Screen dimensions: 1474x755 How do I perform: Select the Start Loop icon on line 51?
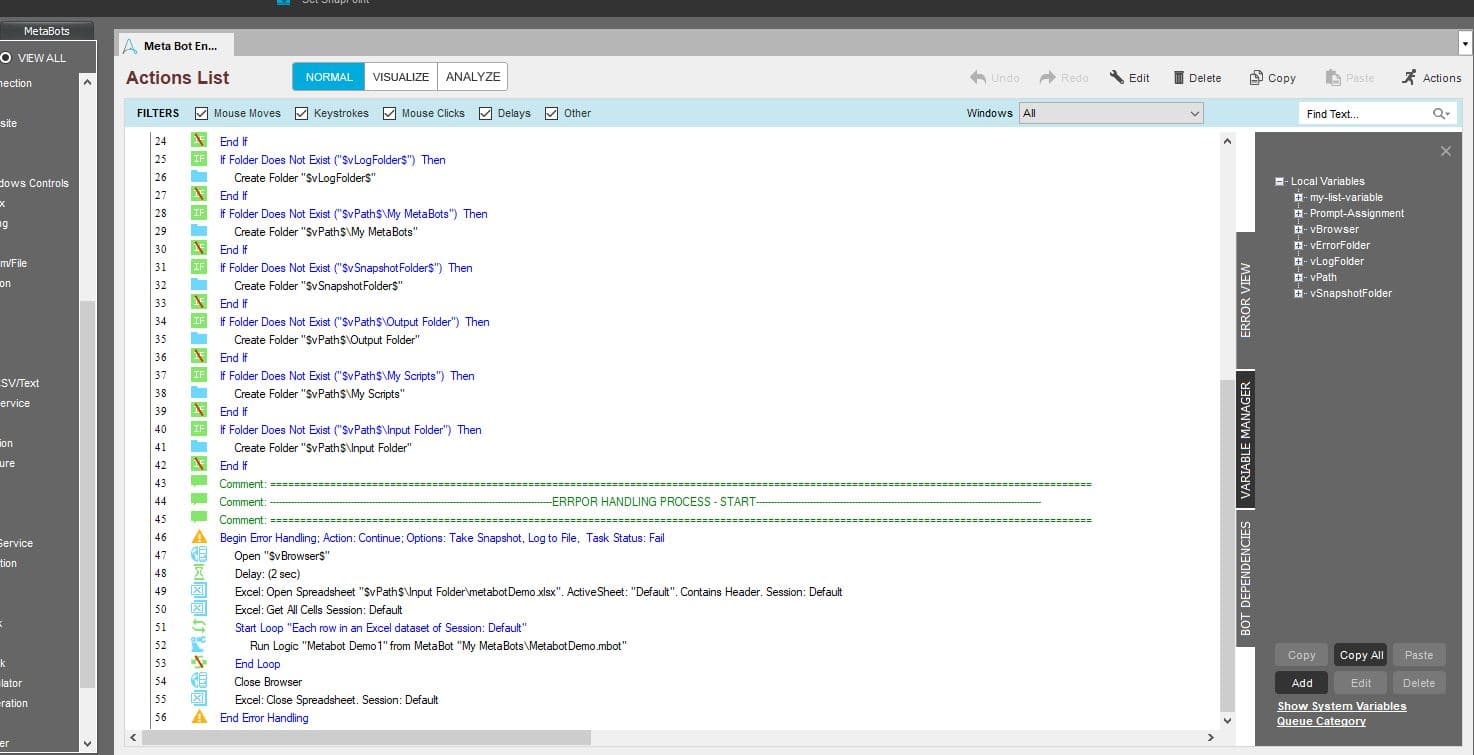click(x=199, y=627)
